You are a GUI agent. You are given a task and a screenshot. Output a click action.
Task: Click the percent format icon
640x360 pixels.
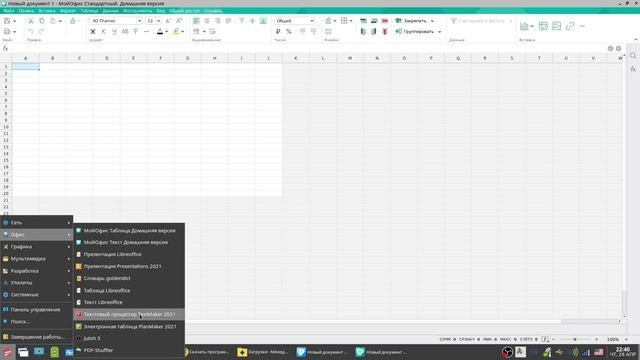coord(289,31)
